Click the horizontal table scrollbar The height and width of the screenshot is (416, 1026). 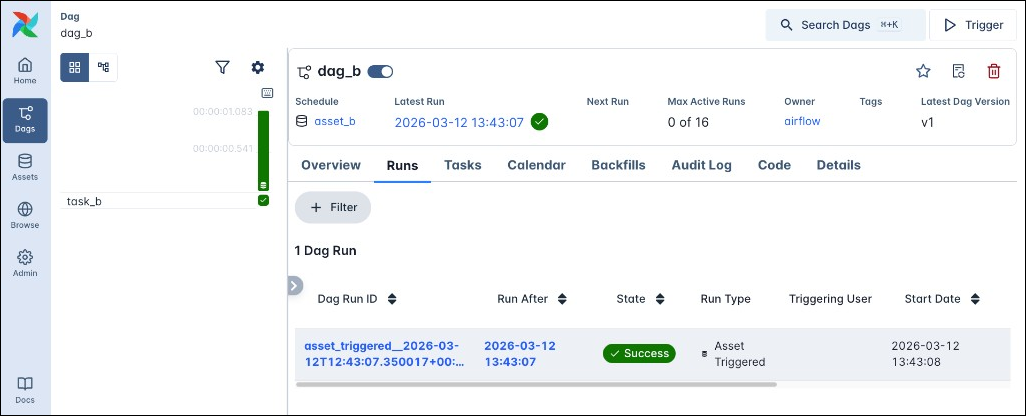click(536, 385)
